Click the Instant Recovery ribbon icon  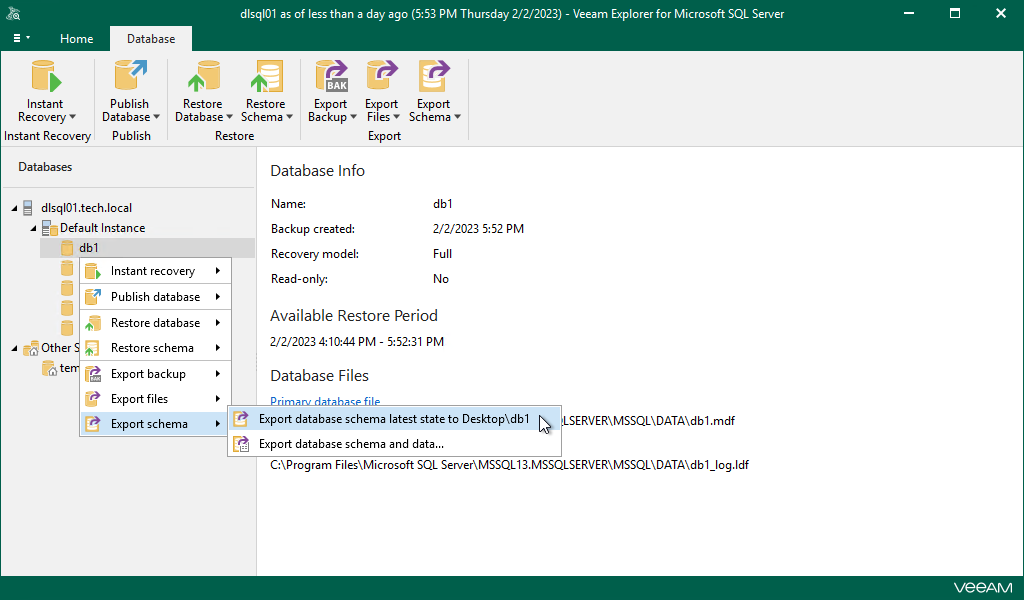click(46, 76)
